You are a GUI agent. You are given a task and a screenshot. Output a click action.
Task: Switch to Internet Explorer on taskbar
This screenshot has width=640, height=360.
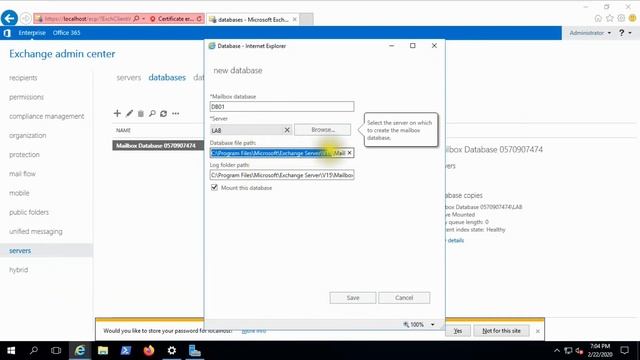[80, 351]
